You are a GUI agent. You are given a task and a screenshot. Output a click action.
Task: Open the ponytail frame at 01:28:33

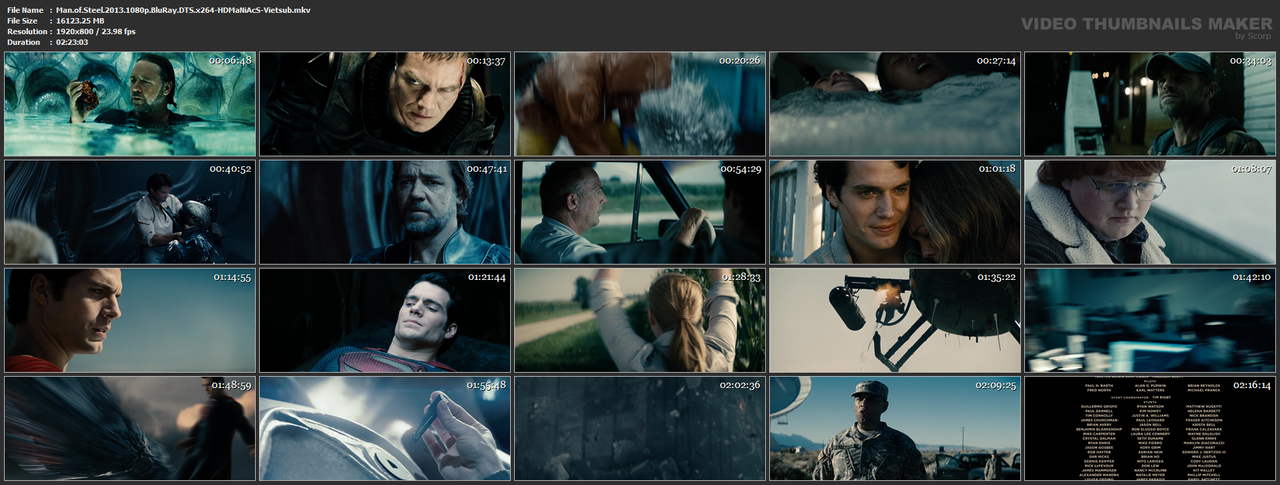pyautogui.click(x=639, y=320)
